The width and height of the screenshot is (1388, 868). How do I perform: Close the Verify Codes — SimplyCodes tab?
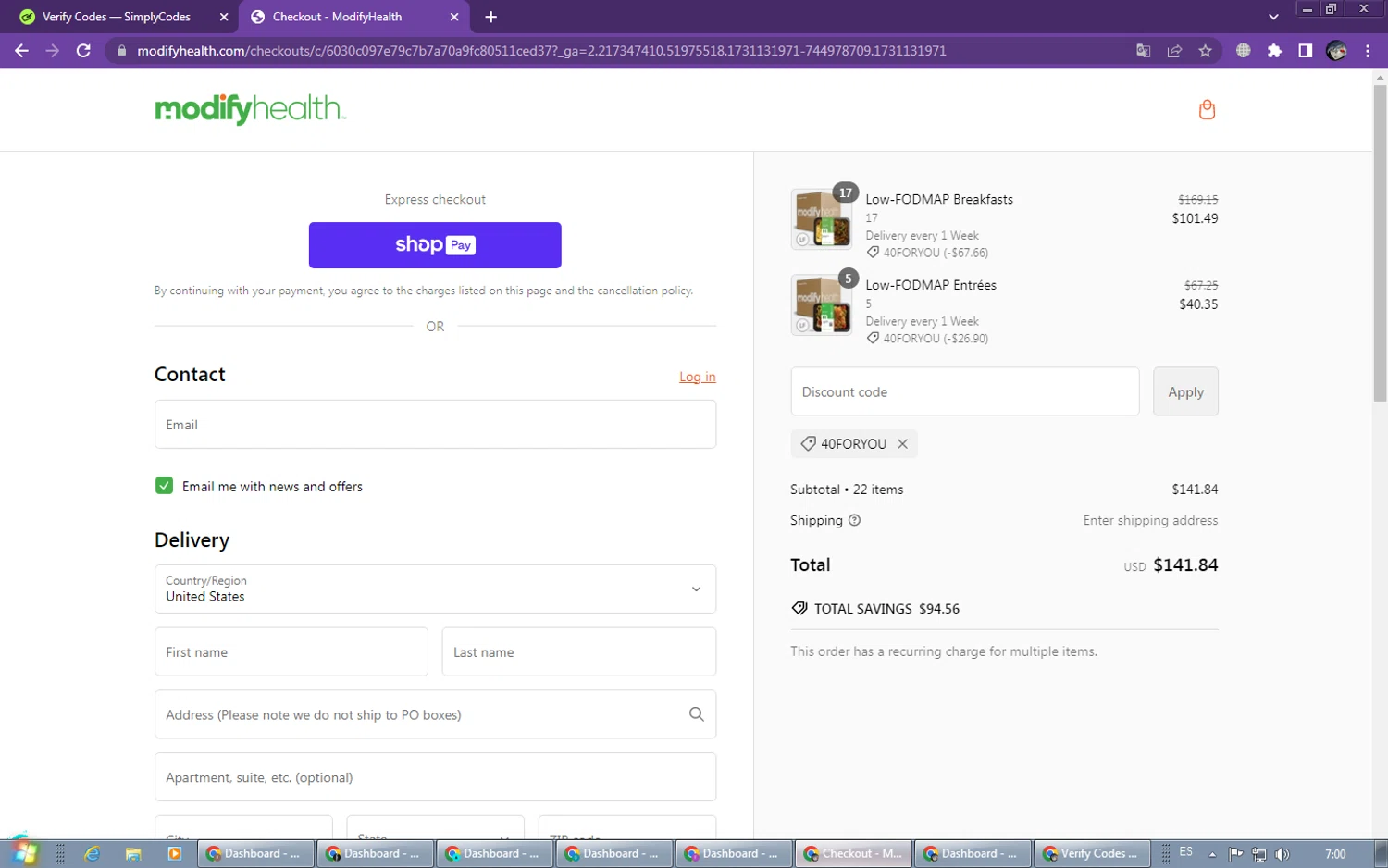(224, 17)
